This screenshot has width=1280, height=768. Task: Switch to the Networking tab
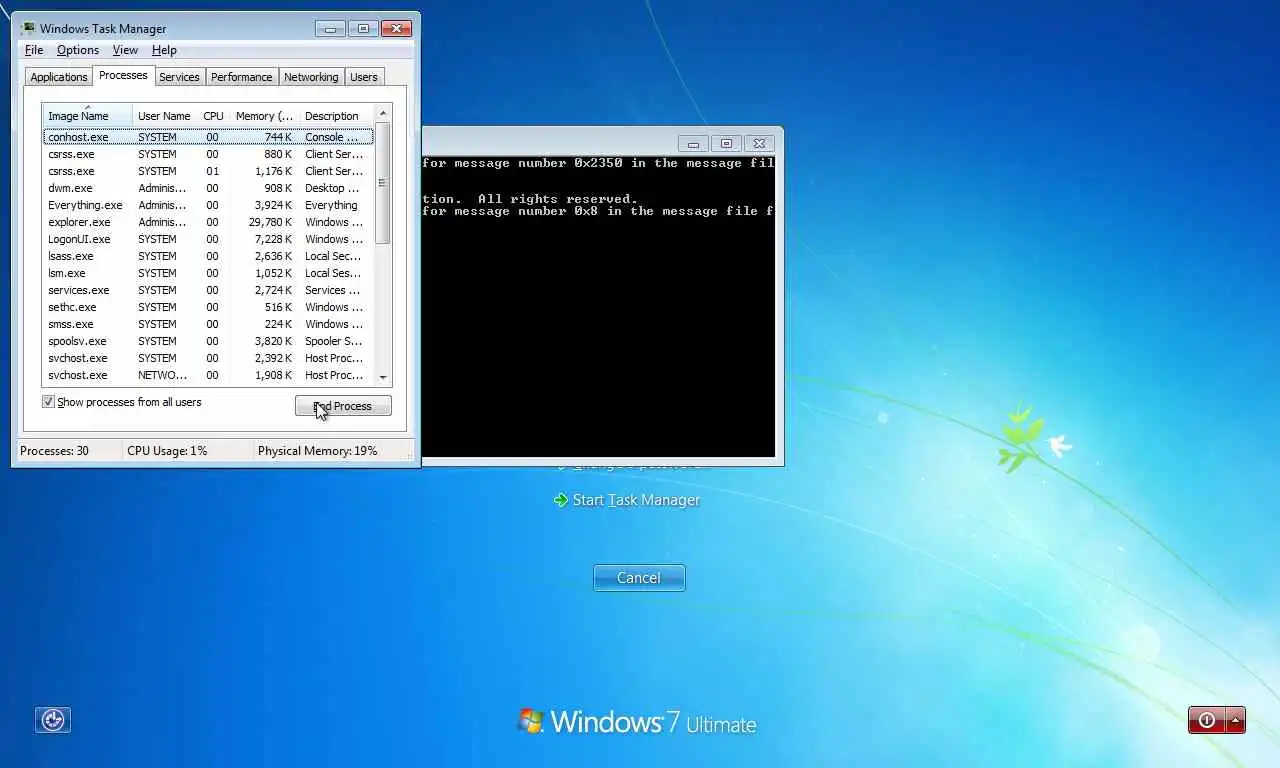[311, 77]
